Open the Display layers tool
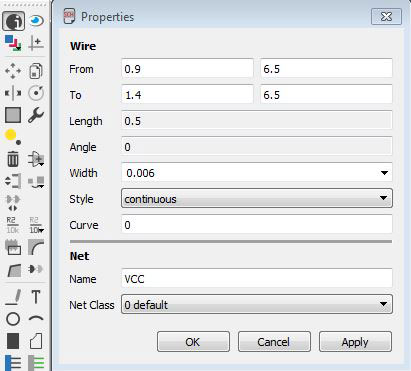 (x=13, y=43)
